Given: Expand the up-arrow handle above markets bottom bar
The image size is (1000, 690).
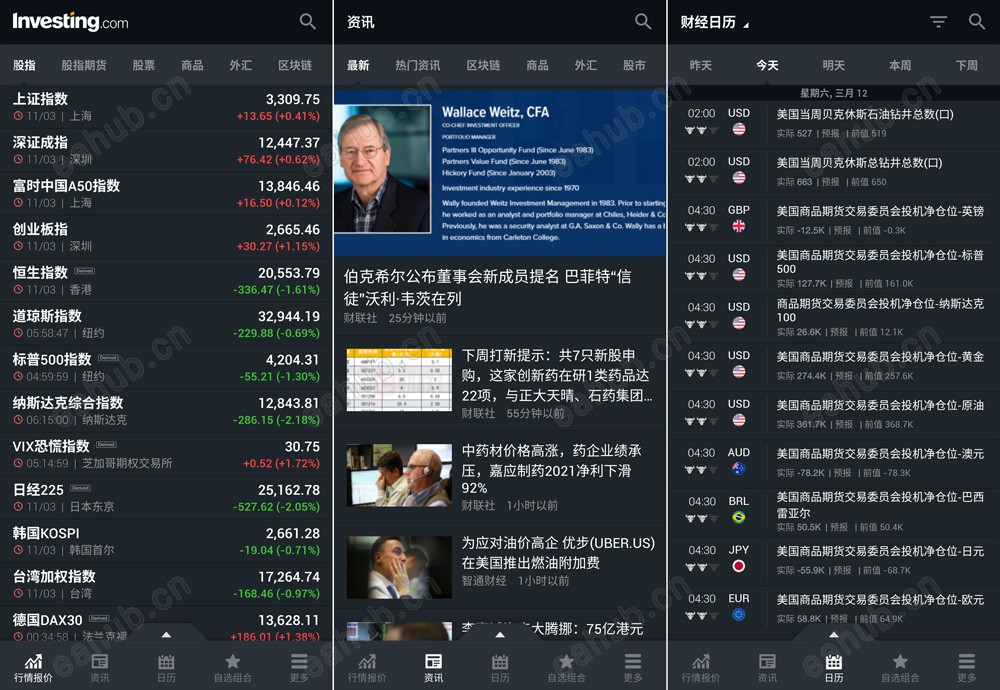Looking at the screenshot, I should click(x=166, y=635).
